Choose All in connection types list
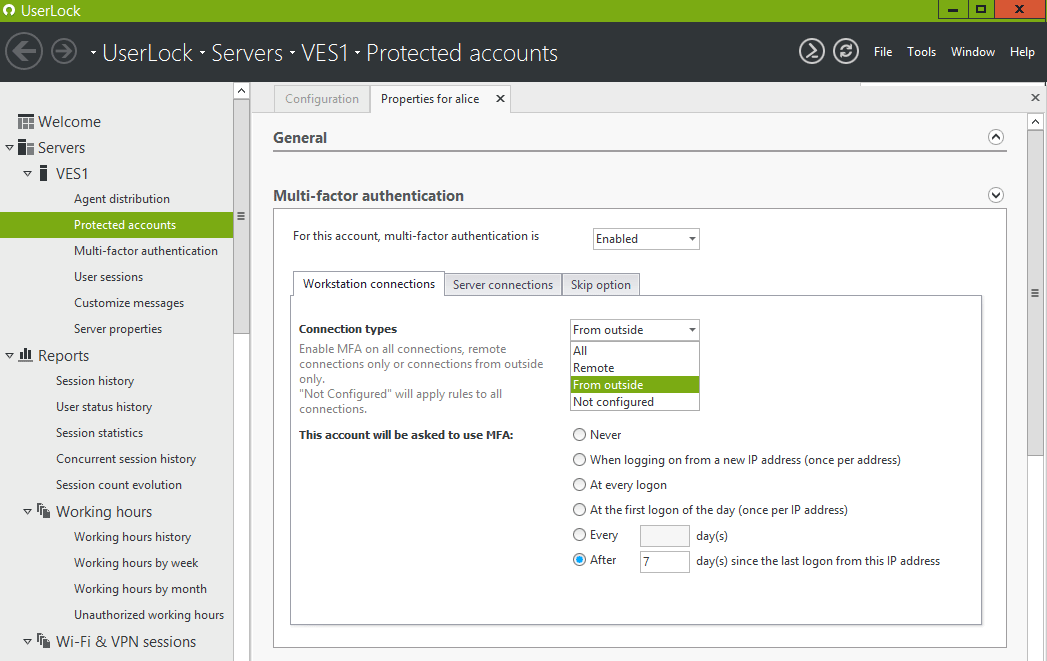 pos(634,351)
